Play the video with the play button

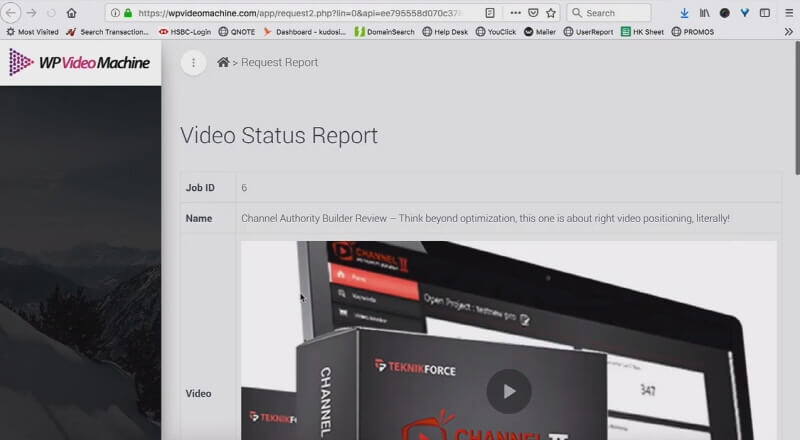[509, 391]
